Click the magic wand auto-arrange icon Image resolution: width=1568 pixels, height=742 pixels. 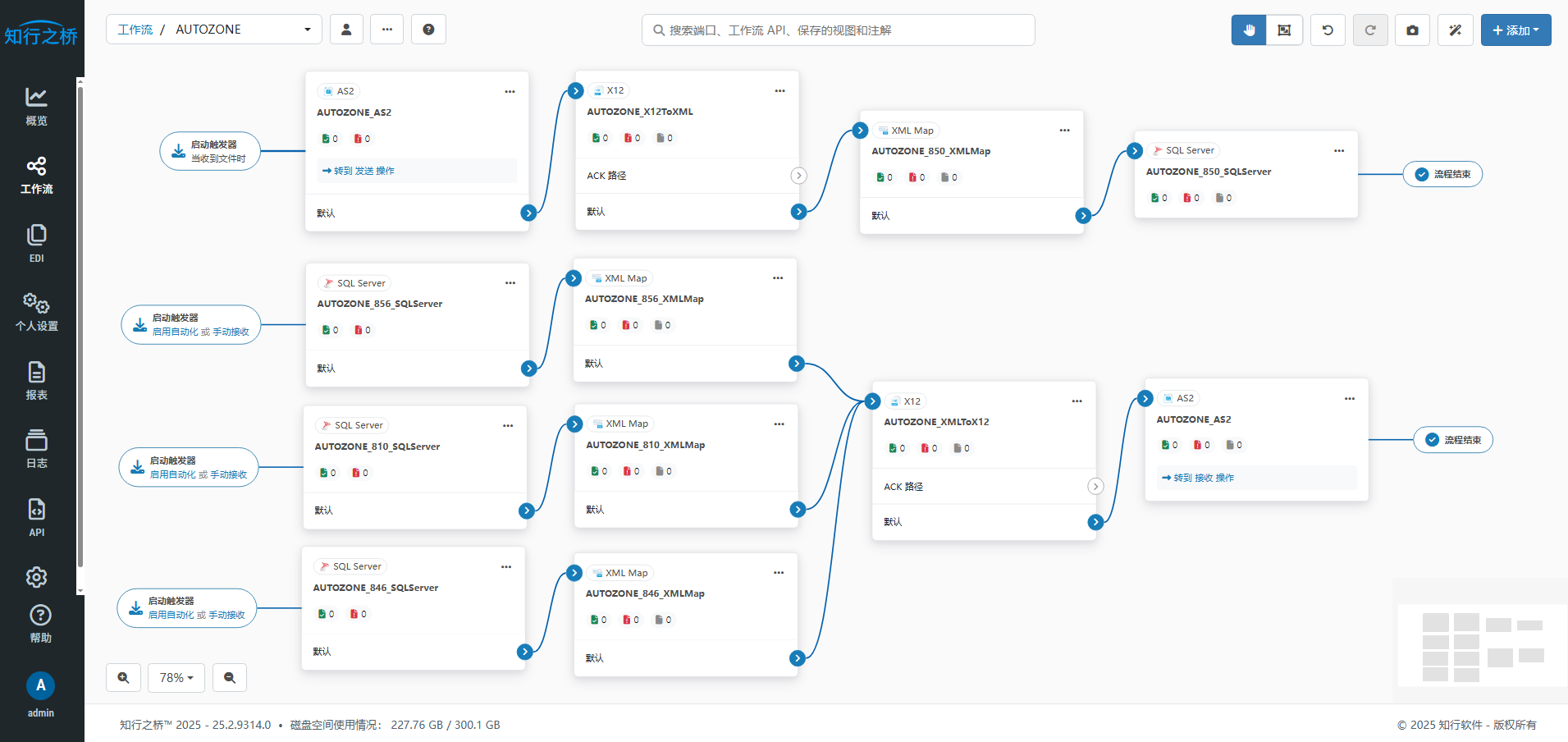point(1455,30)
